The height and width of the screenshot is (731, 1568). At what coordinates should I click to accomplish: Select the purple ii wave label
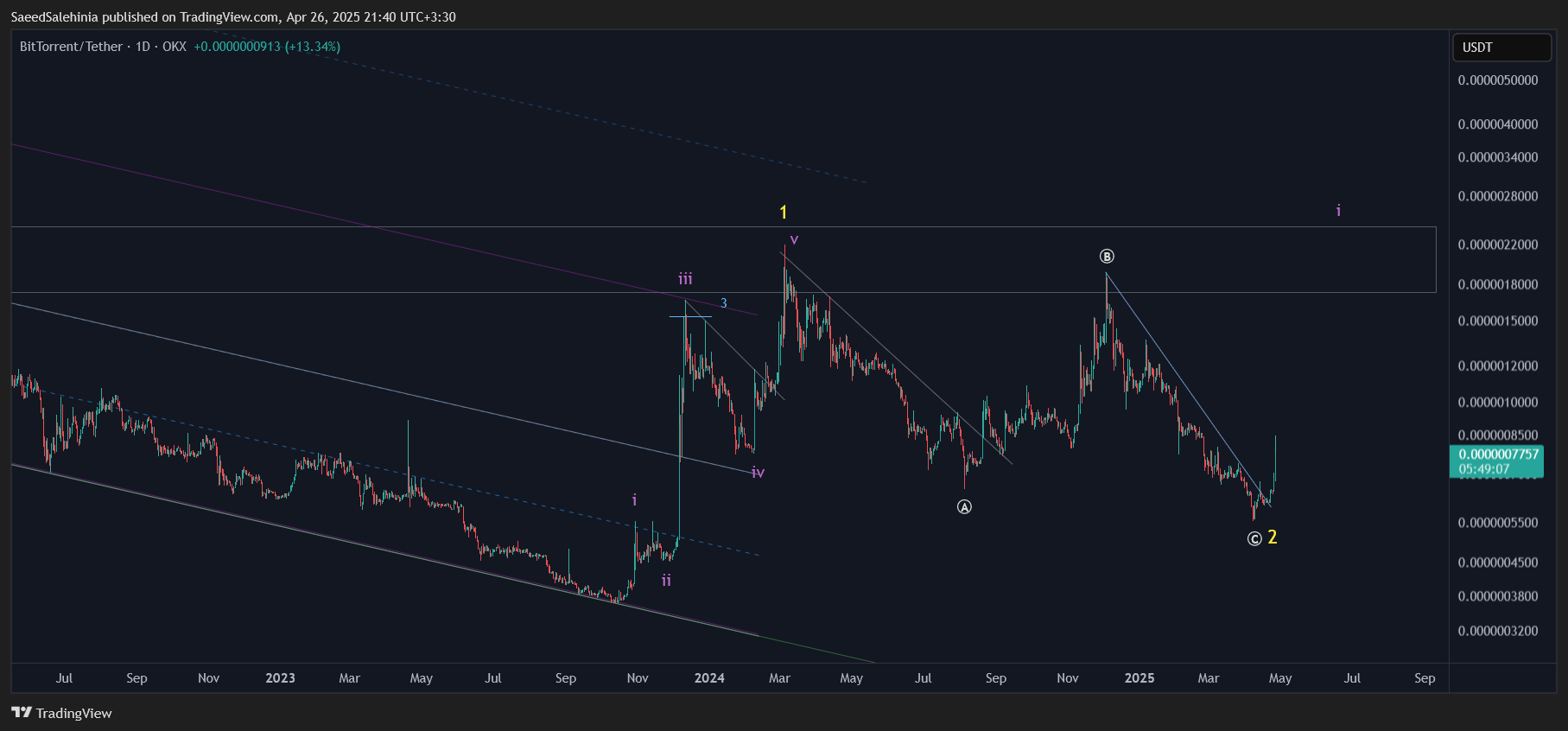tap(666, 581)
